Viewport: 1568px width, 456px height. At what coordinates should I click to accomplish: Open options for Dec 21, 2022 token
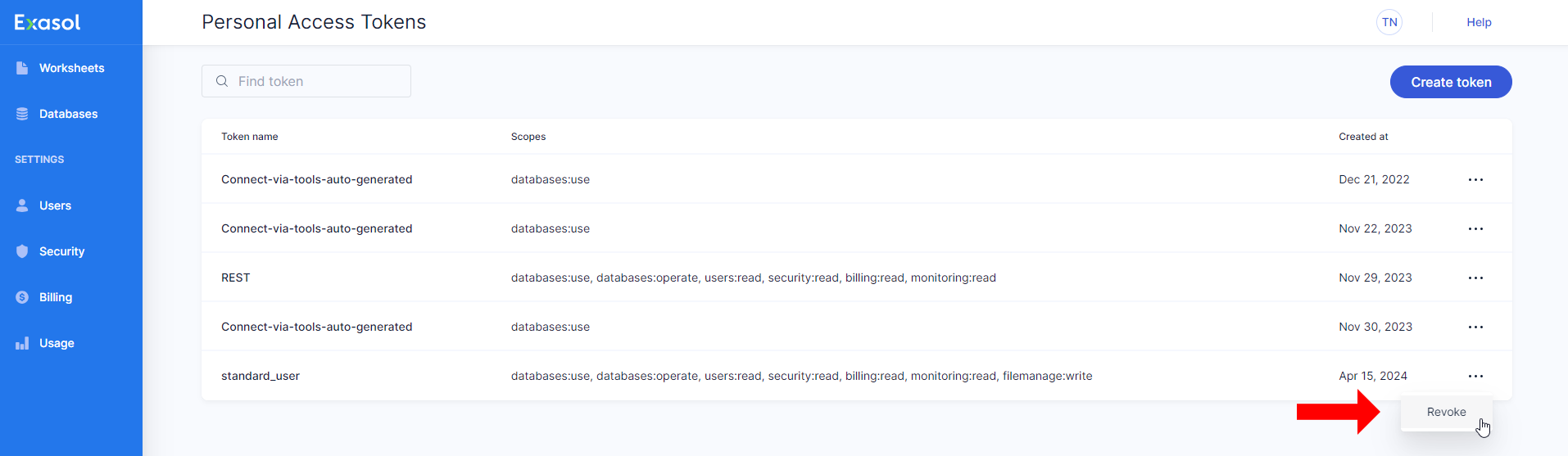[1475, 179]
